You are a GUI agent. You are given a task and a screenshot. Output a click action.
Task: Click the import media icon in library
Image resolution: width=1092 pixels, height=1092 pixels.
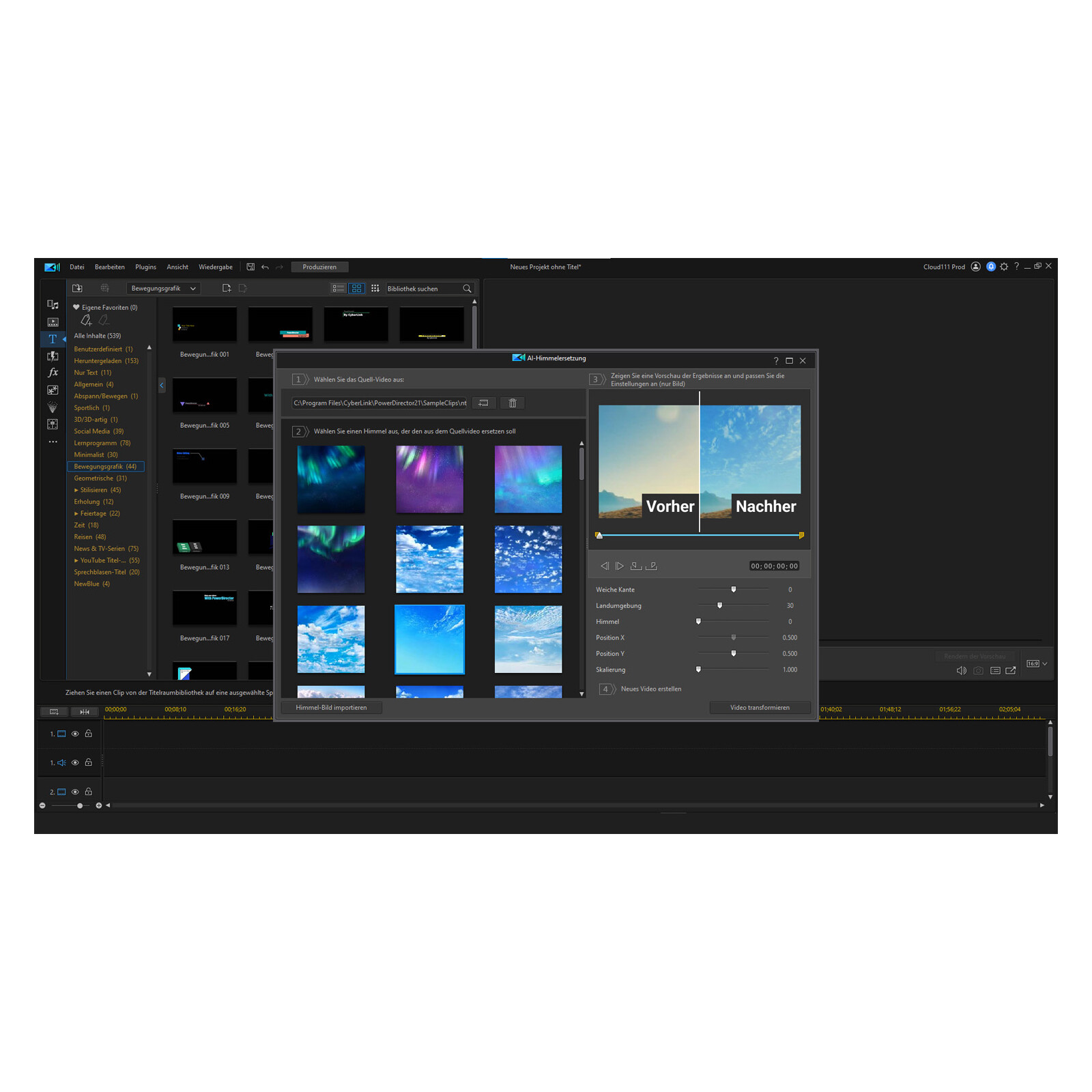point(77,289)
